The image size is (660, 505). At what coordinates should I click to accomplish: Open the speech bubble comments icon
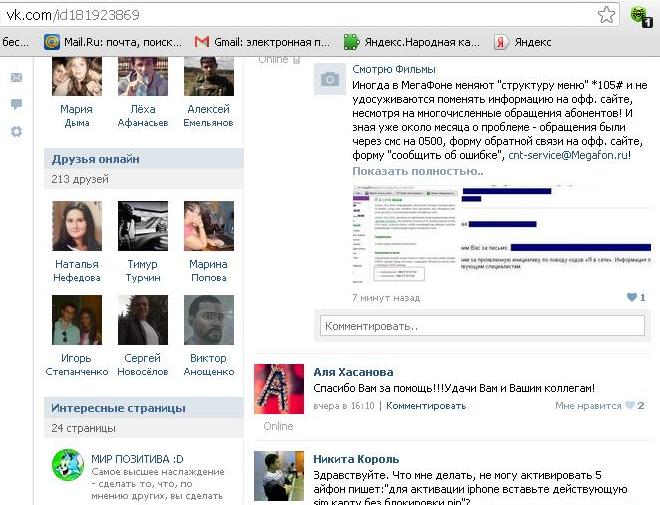16,104
